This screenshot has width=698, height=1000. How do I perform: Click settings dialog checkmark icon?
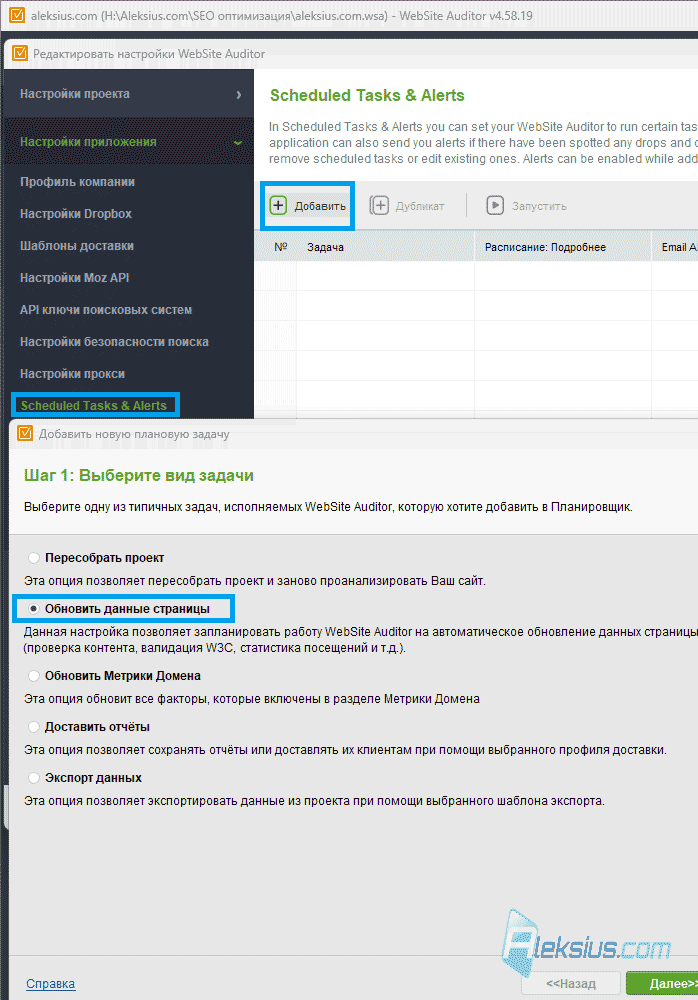pos(20,53)
